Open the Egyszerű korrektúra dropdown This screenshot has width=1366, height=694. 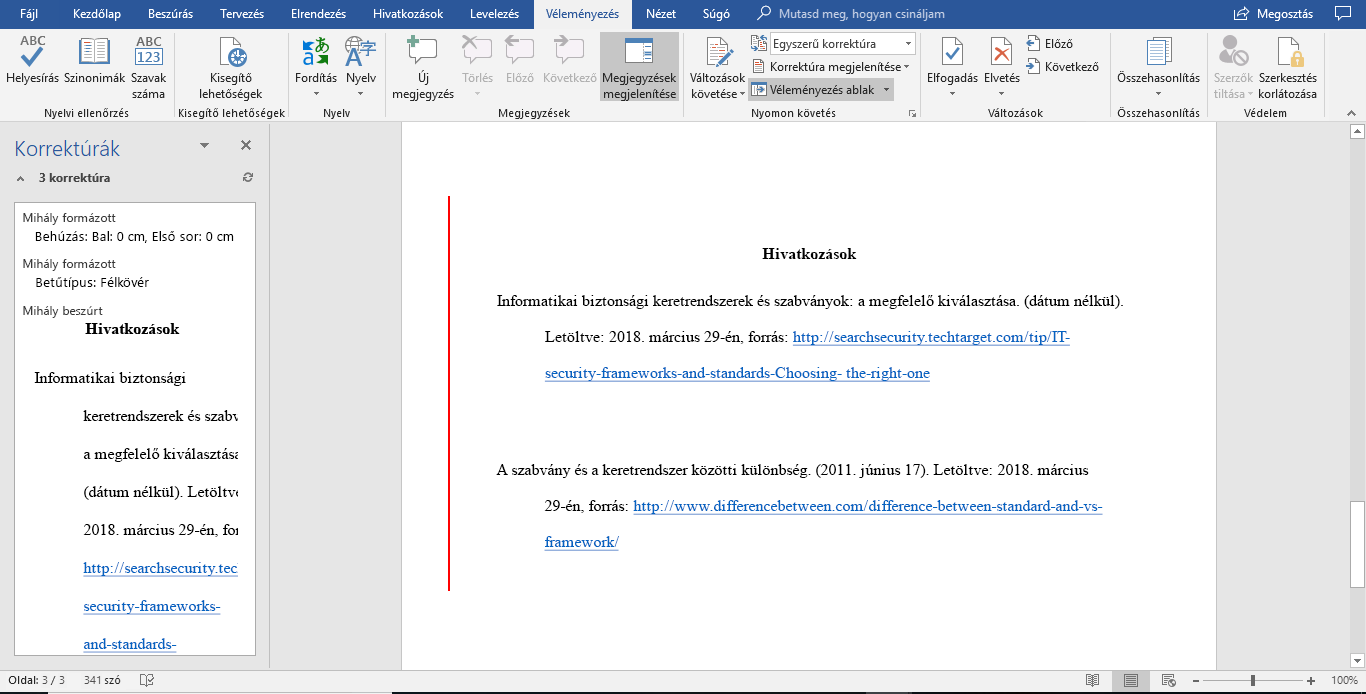[843, 44]
